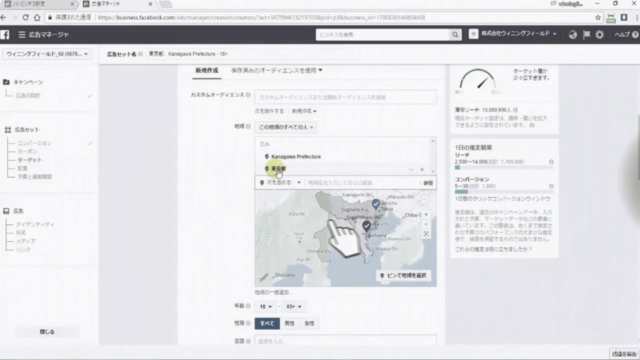The width and height of the screenshot is (640, 360).
Task: Click the 広告セット grid icon
Action: 8,130
